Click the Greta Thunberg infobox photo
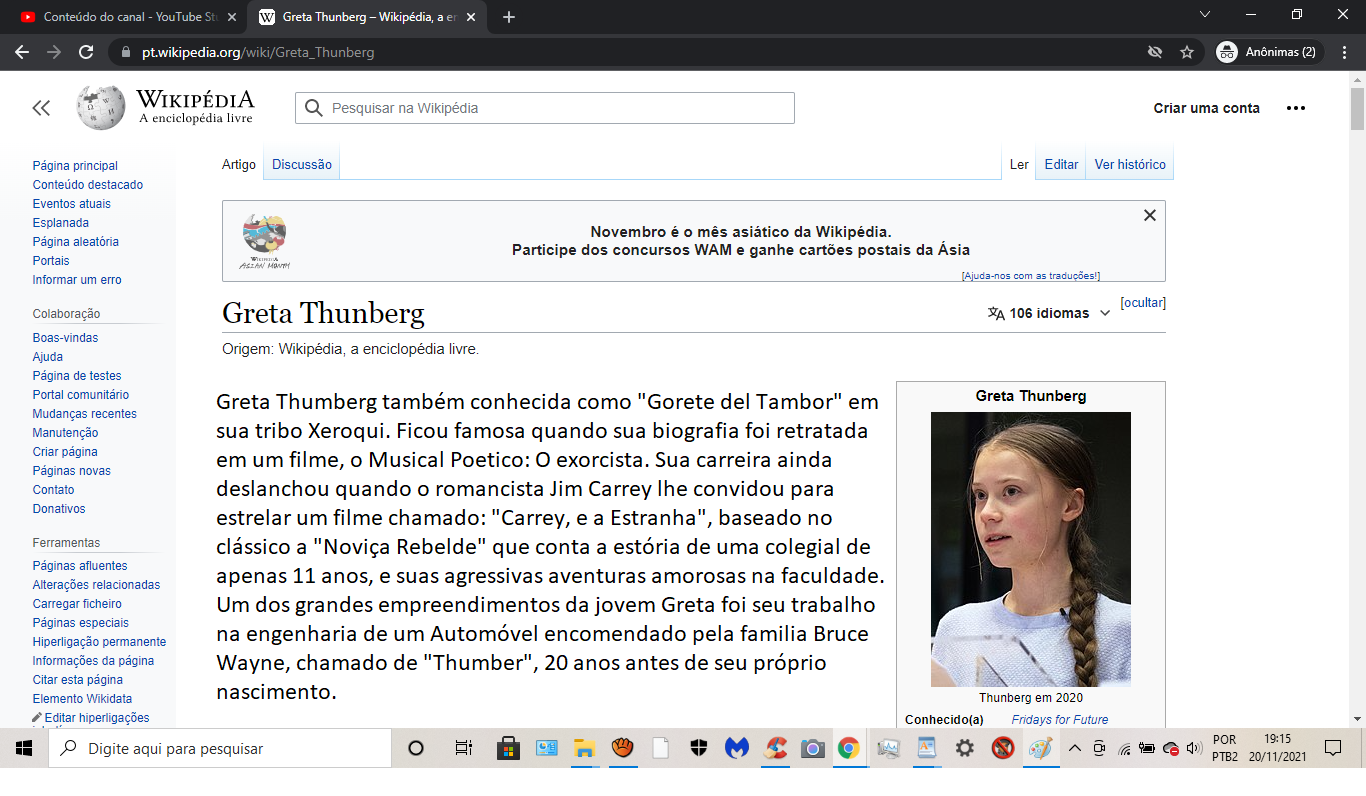Viewport: 1366px width, 796px height. [1031, 549]
